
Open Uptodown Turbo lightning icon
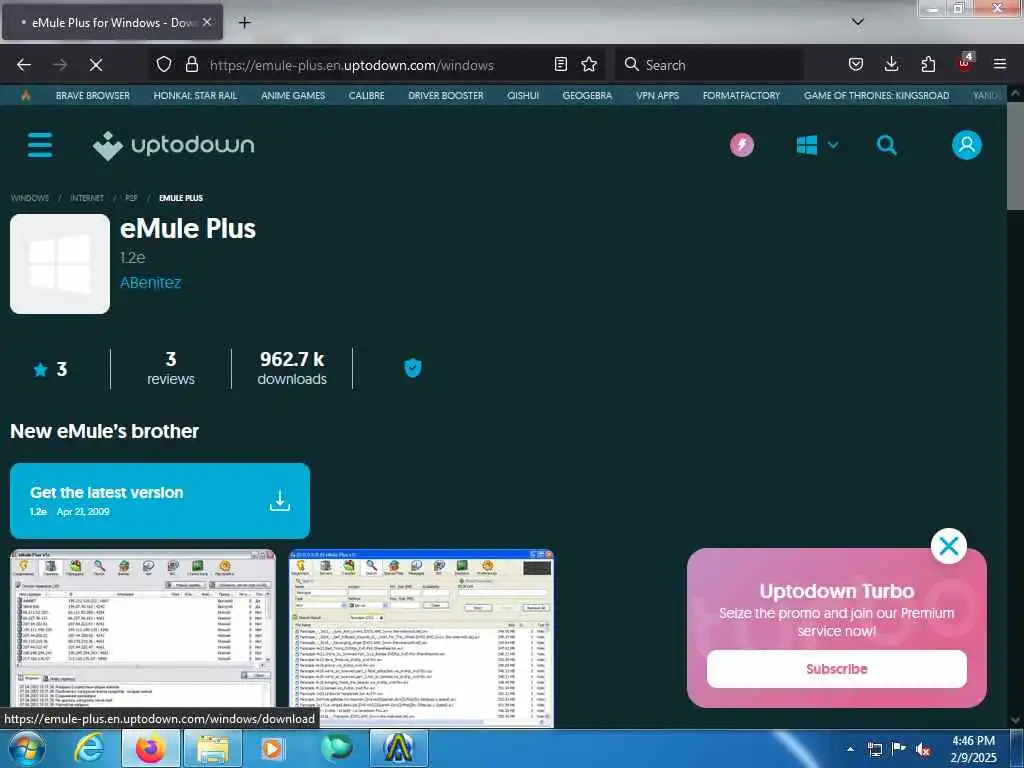[742, 145]
